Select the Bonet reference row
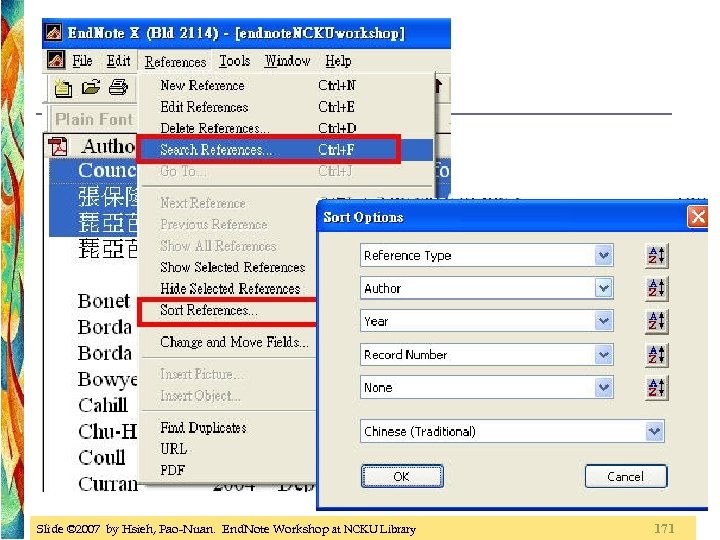 (103, 301)
